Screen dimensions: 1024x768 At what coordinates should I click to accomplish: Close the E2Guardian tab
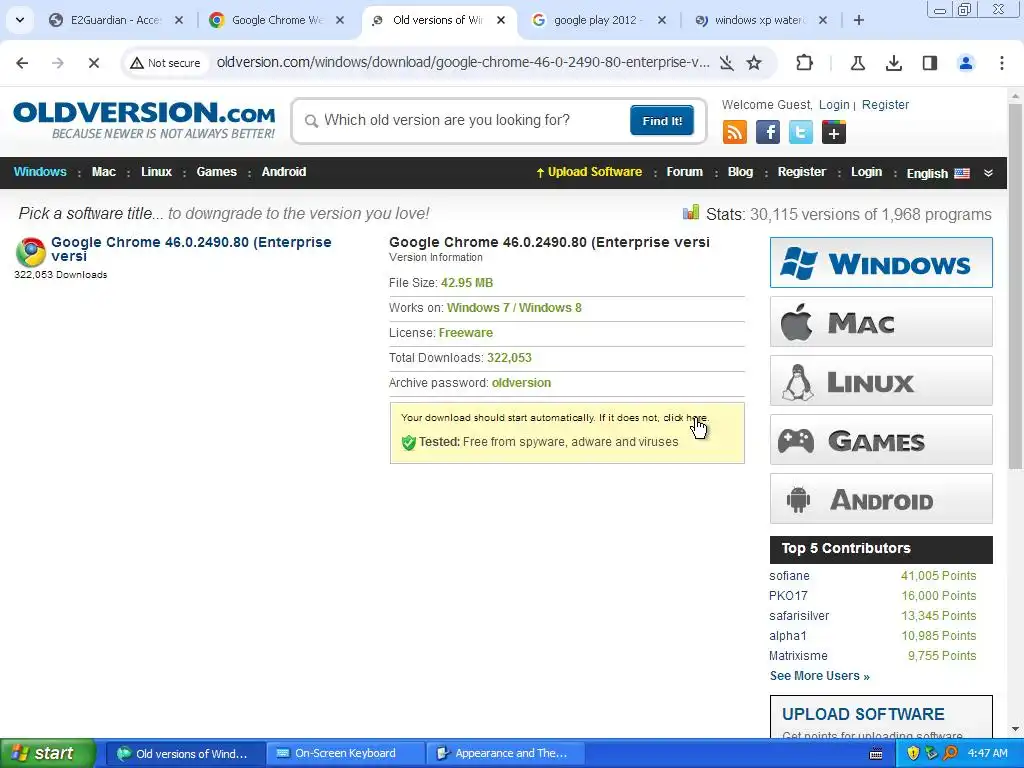click(x=179, y=20)
